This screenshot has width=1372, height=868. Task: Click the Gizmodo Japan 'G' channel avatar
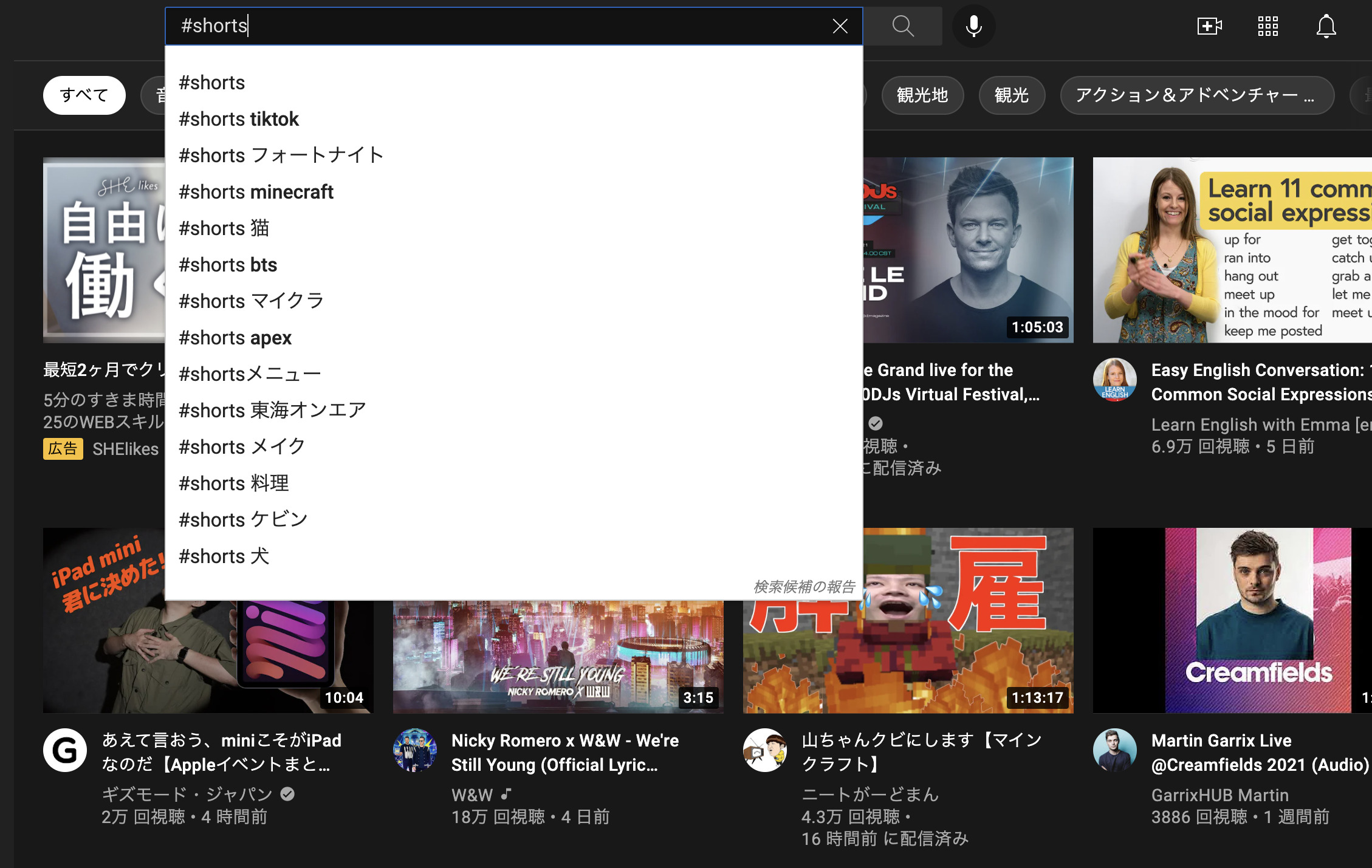(65, 750)
